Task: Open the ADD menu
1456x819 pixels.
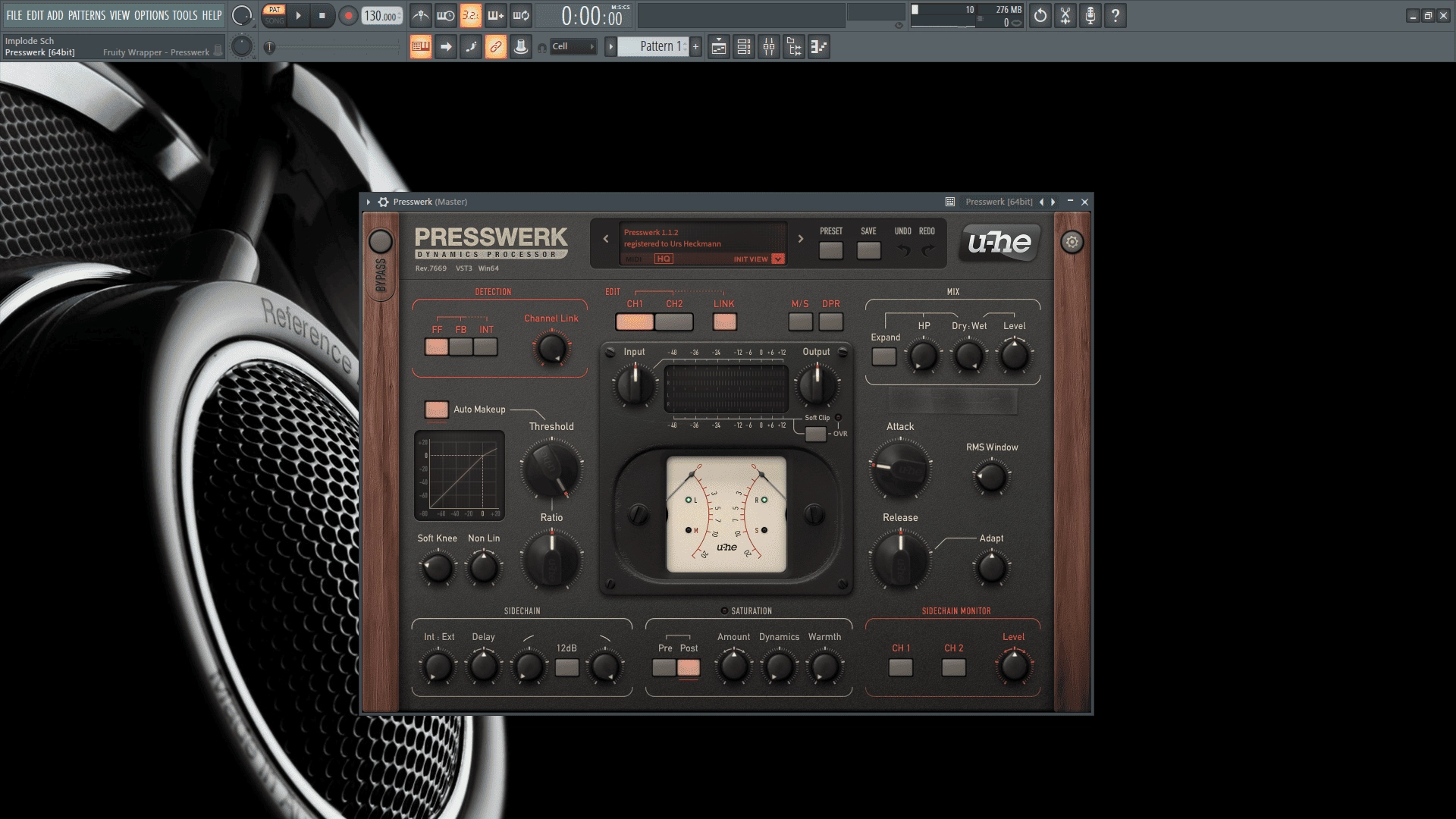Action: pyautogui.click(x=55, y=15)
